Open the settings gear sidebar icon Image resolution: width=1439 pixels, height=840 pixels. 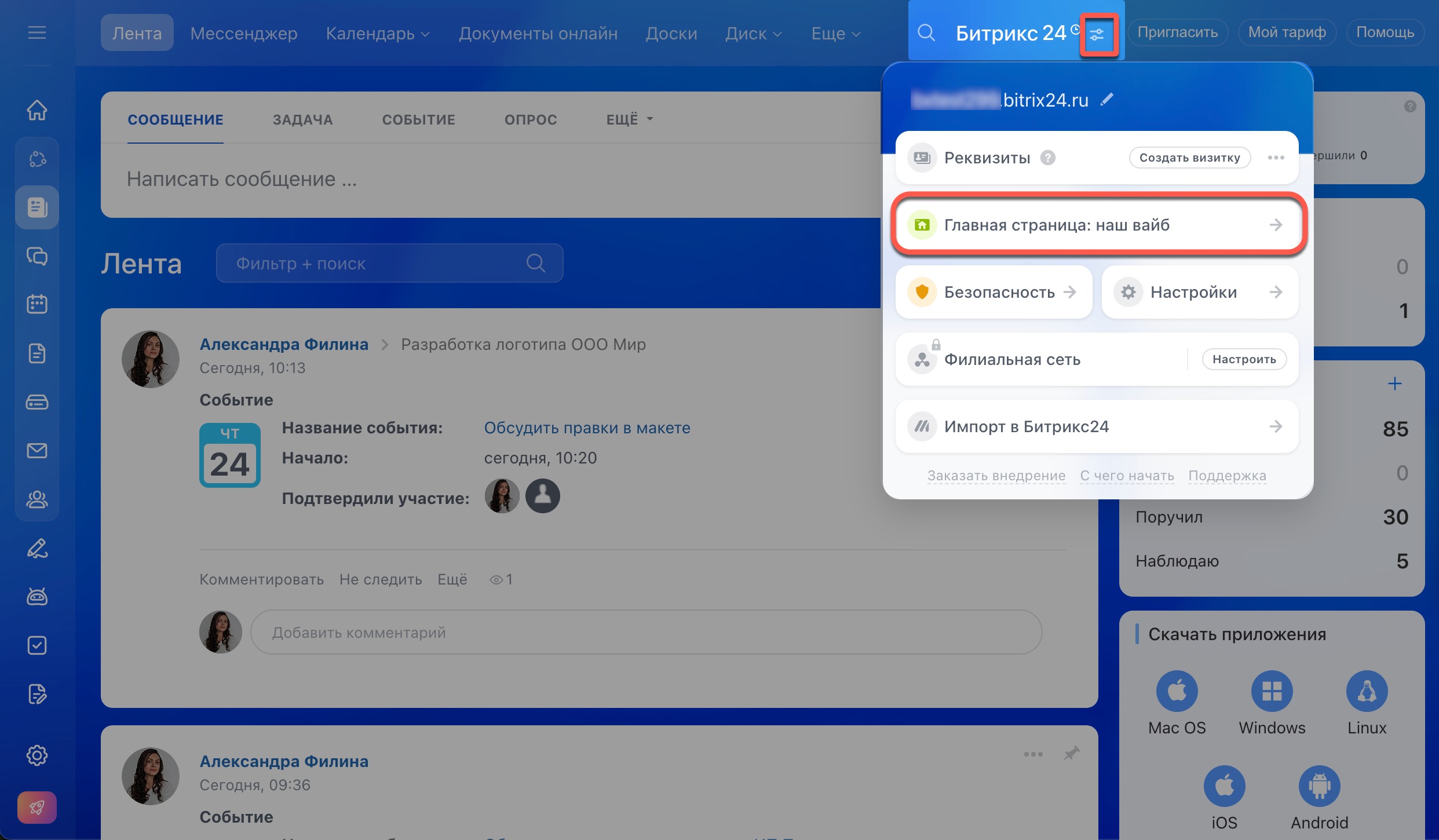pyautogui.click(x=37, y=755)
